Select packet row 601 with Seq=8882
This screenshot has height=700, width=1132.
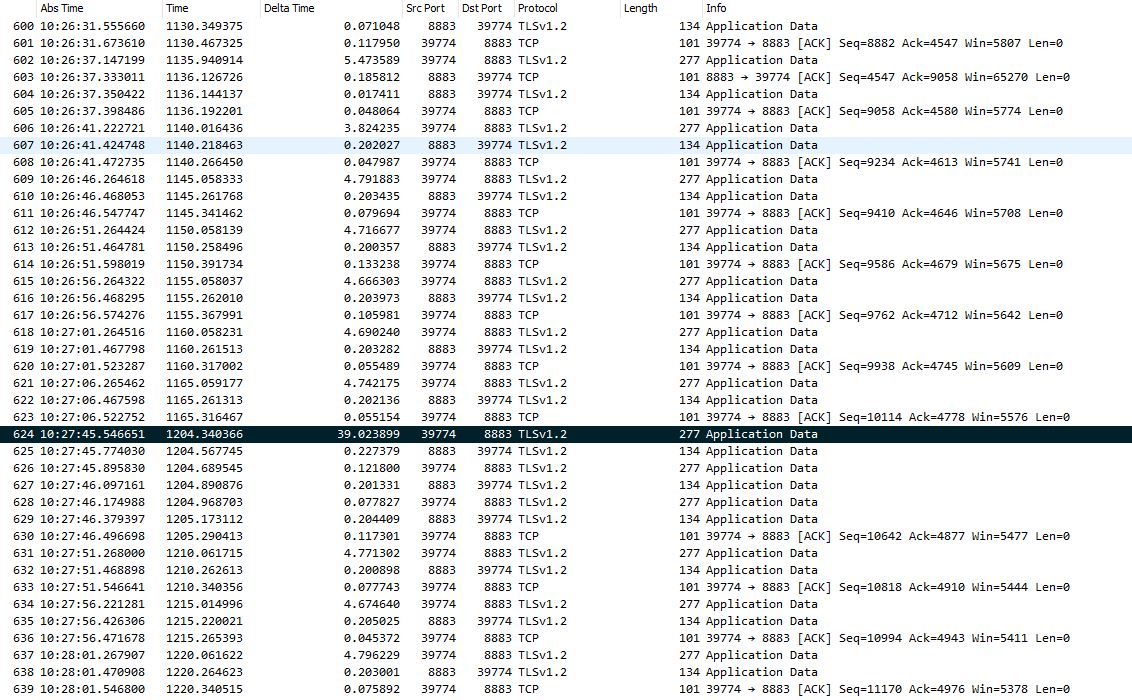point(566,43)
